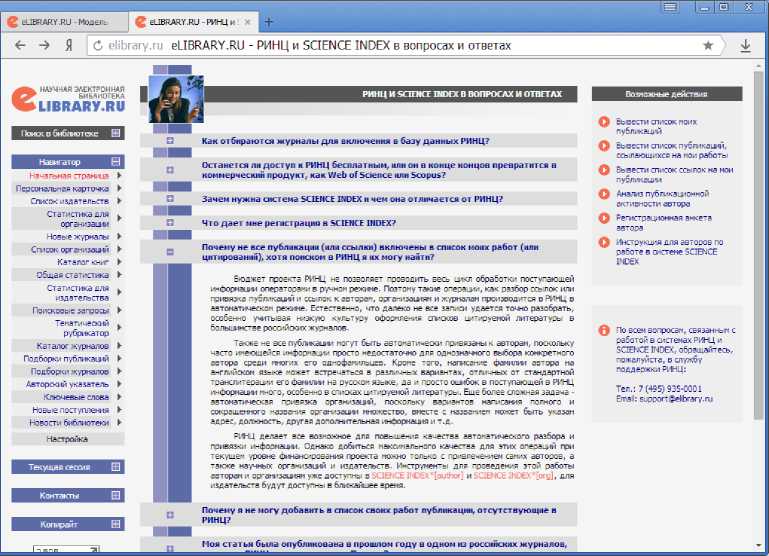Click arrow next to Каталог книг
Image resolution: width=769 pixels, height=556 pixels.
click(x=119, y=262)
